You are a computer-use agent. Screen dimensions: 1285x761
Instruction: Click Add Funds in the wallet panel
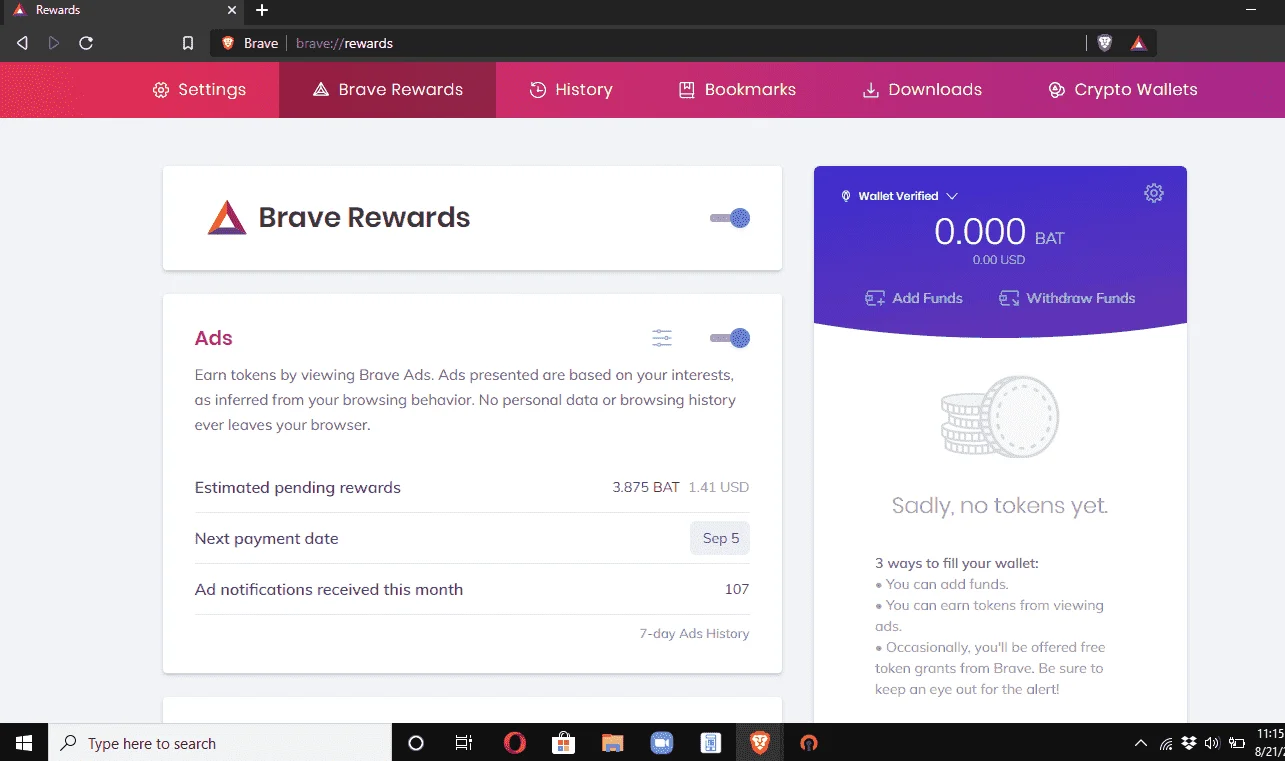click(914, 298)
